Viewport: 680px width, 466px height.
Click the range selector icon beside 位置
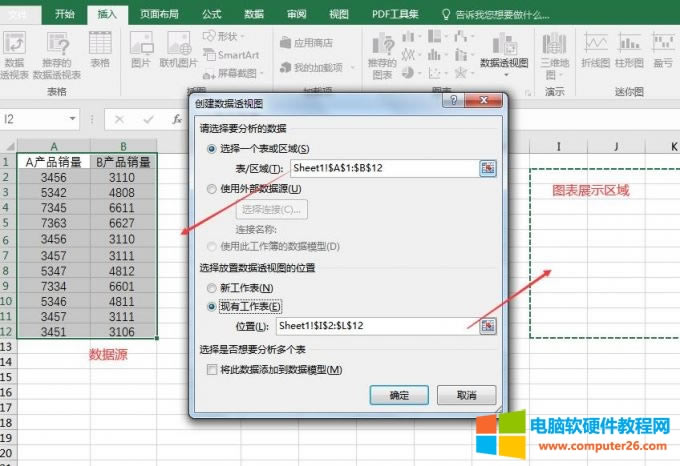(487, 326)
